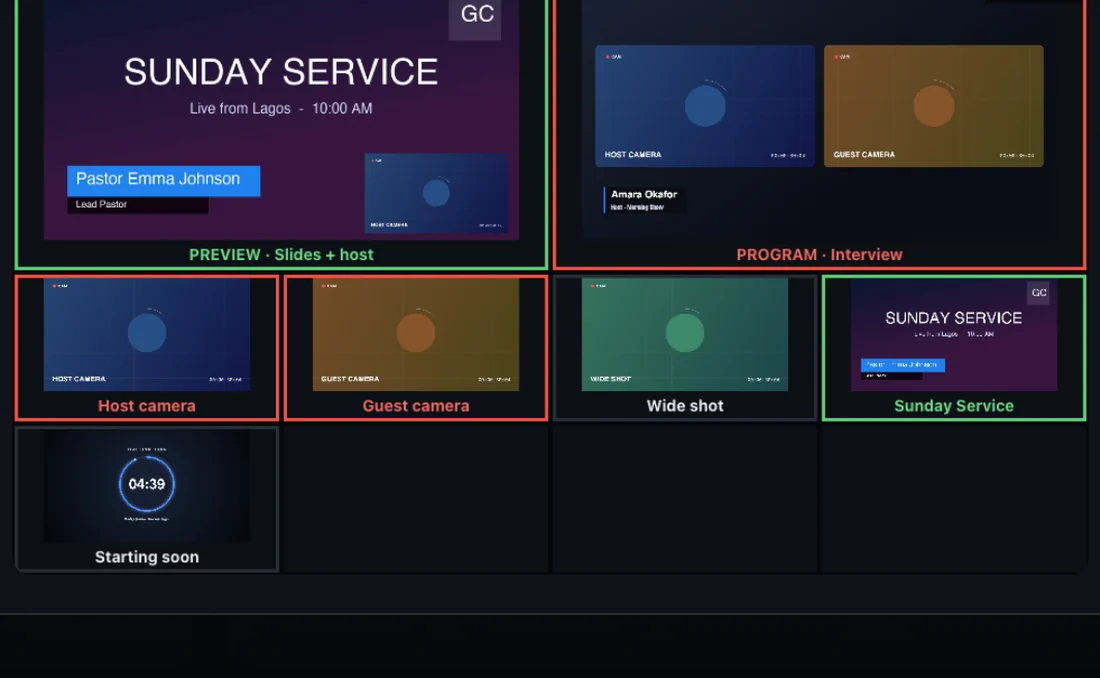1100x678 pixels.
Task: Select the Wide shot scene thumbnail
Action: coord(685,348)
